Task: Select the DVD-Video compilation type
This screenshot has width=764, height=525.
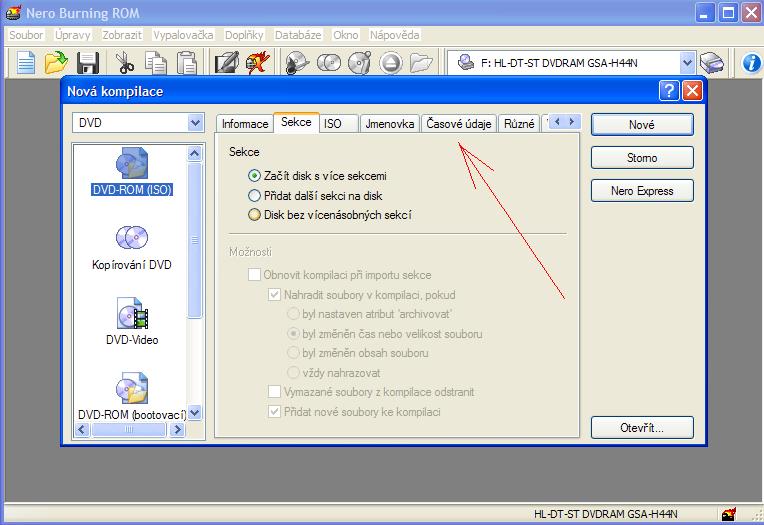Action: [132, 322]
